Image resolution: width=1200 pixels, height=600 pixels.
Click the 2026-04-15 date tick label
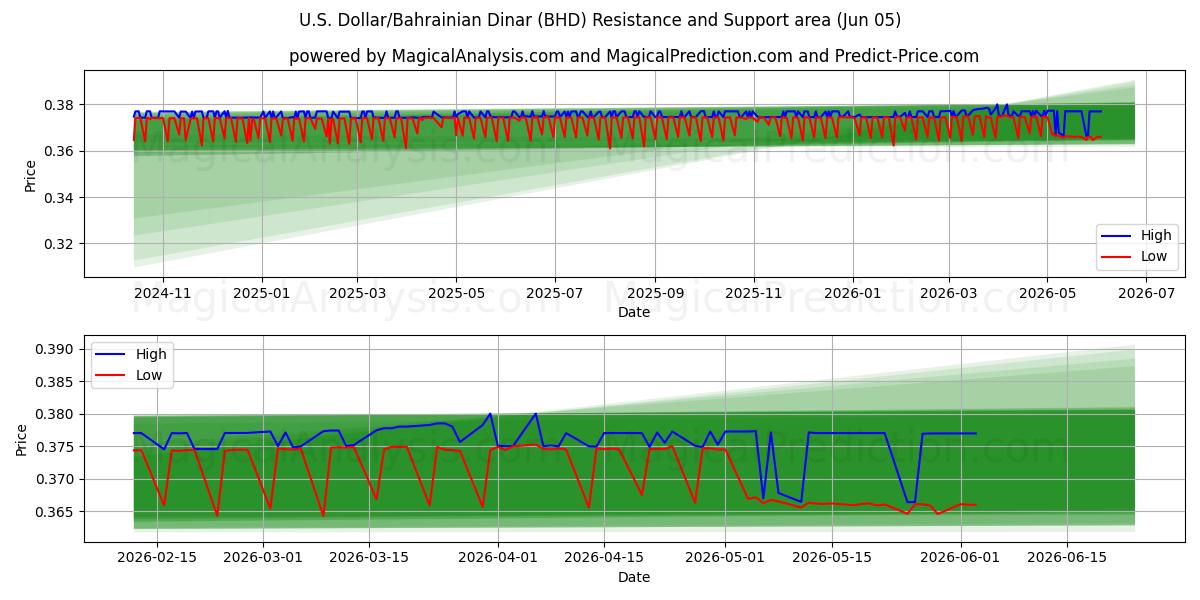[x=604, y=559]
